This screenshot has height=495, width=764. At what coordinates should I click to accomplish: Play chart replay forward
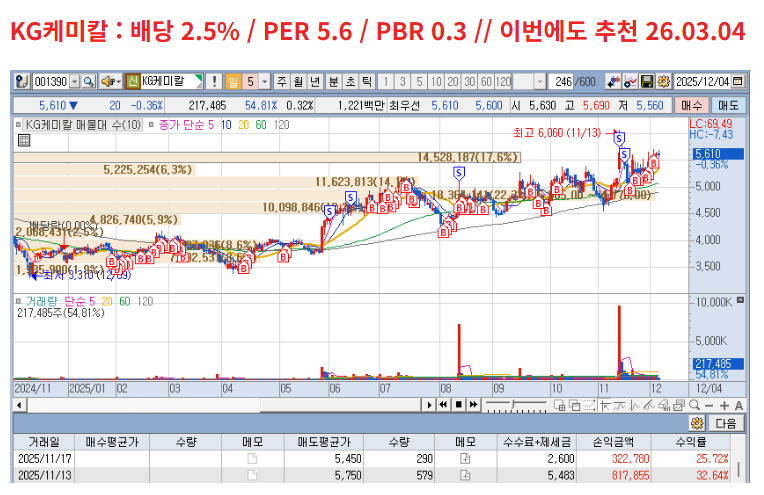click(429, 405)
